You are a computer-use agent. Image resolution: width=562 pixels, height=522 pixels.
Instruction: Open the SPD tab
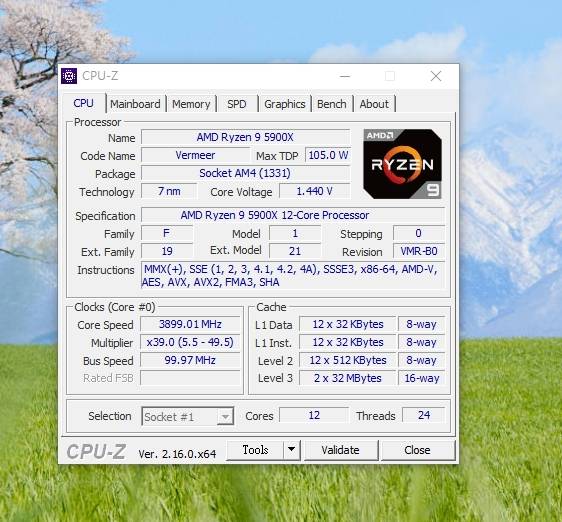(x=237, y=104)
